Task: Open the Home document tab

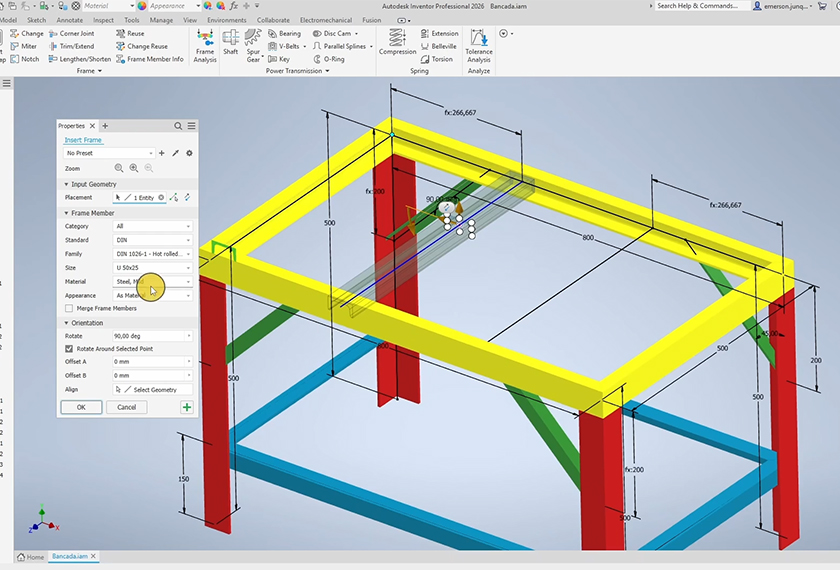Action: pos(29,557)
